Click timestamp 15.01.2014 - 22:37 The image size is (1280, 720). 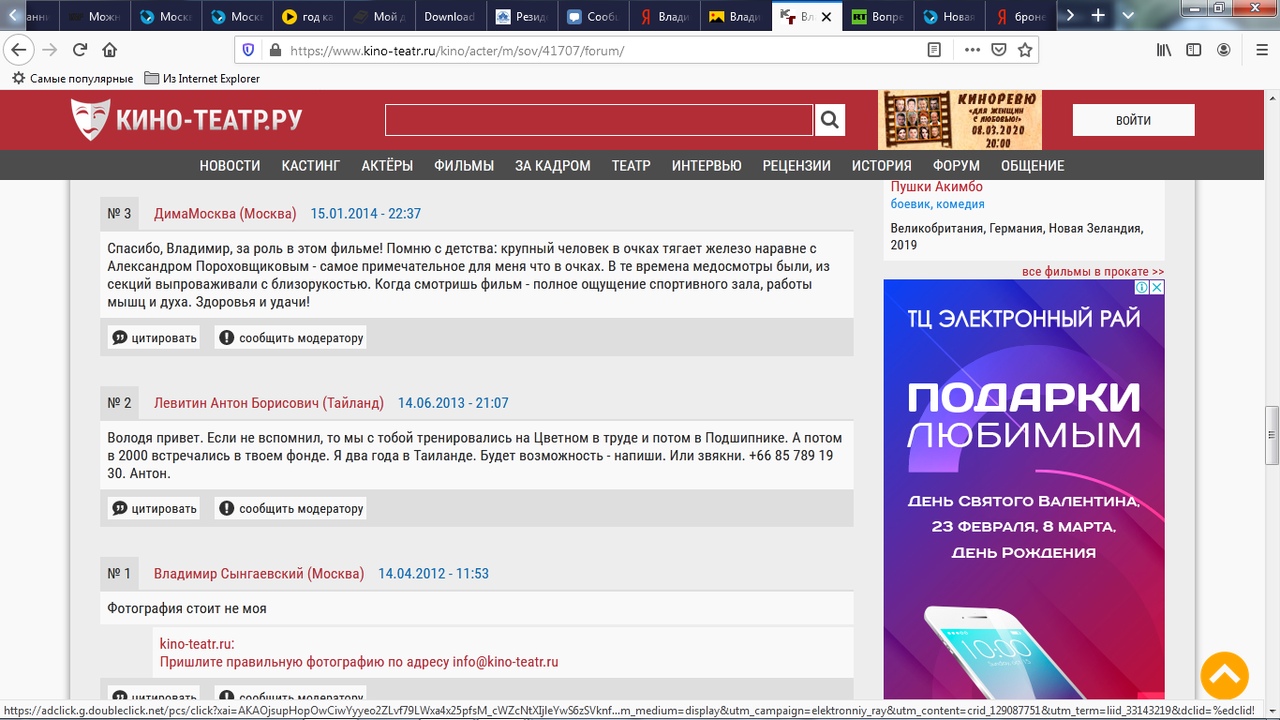(366, 213)
